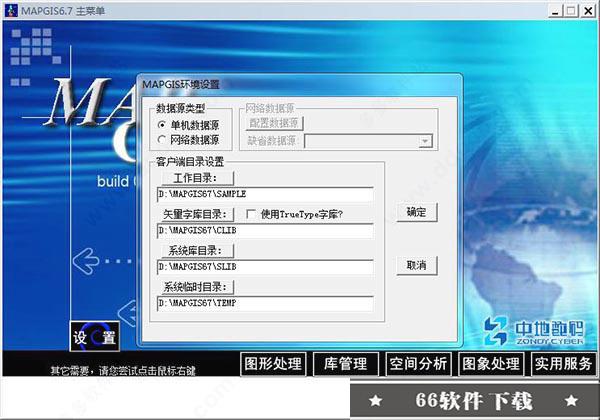
Task: Click the 系统库目录 button
Action: (x=197, y=251)
